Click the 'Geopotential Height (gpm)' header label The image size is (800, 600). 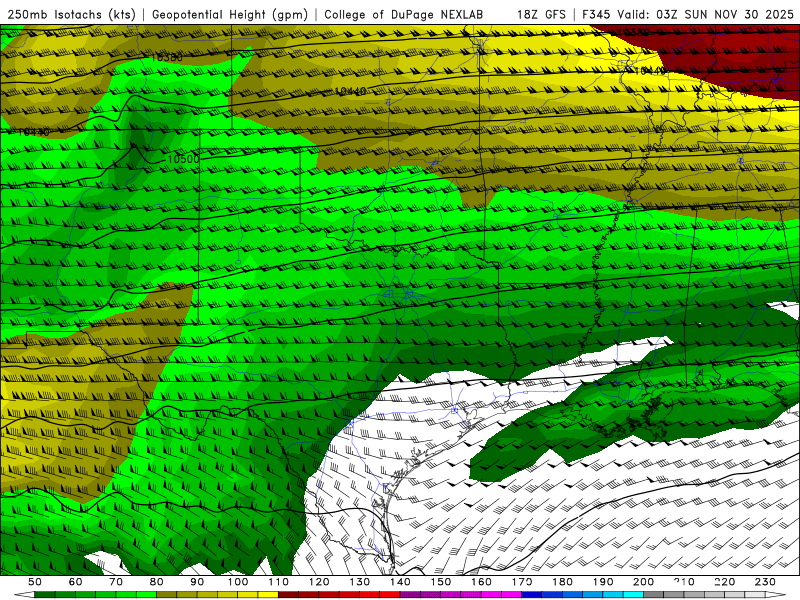(230, 15)
